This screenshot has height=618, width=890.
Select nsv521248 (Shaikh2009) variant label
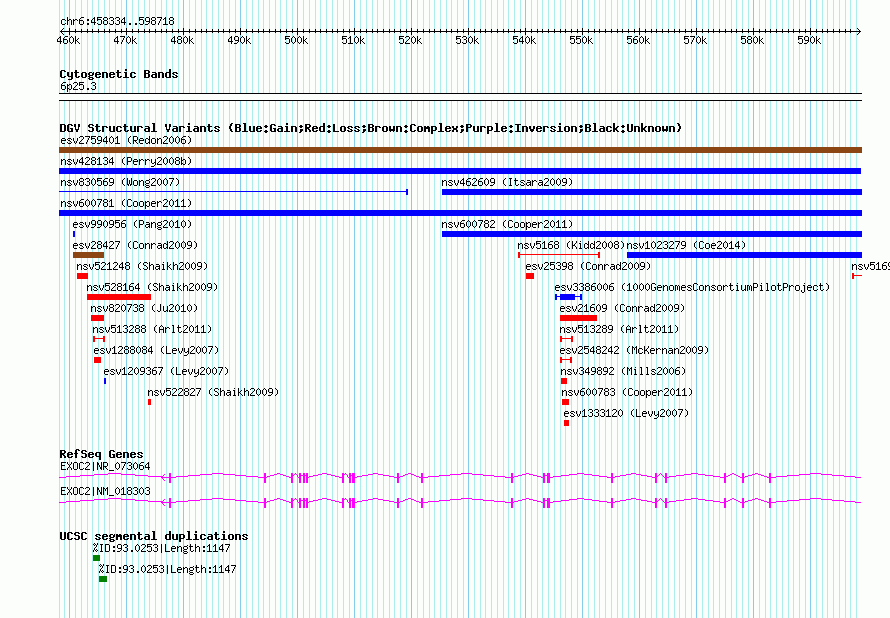[x=142, y=266]
